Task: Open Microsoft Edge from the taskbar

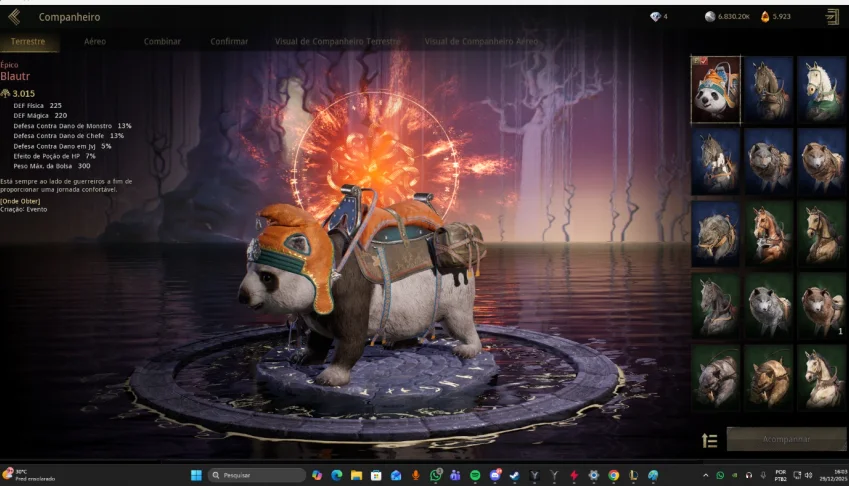Action: click(x=337, y=475)
